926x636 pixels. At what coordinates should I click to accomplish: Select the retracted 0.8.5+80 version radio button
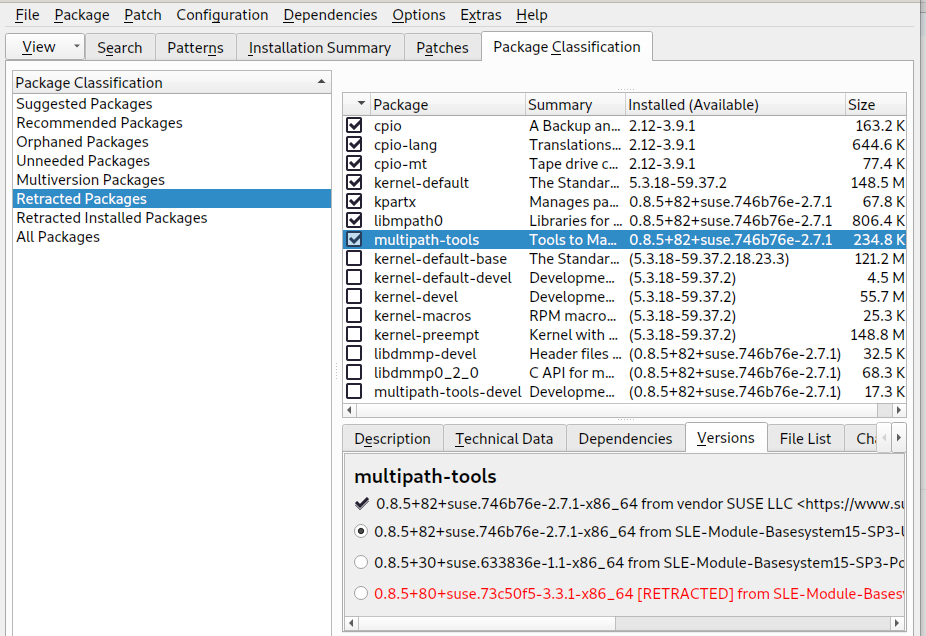coord(361,594)
